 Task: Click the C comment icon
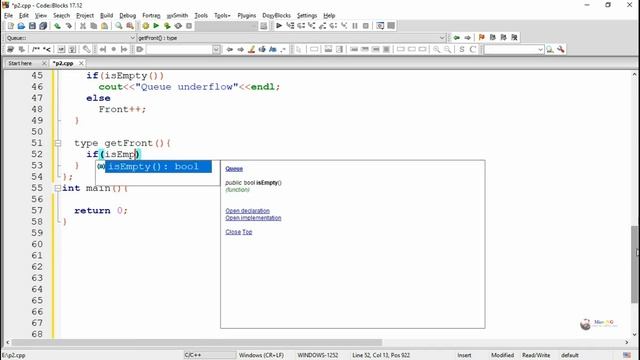click(x=473, y=49)
